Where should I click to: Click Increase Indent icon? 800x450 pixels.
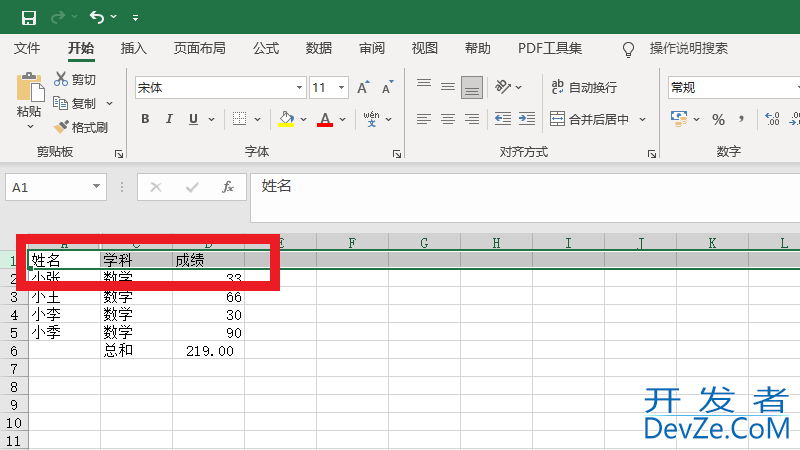pos(527,119)
